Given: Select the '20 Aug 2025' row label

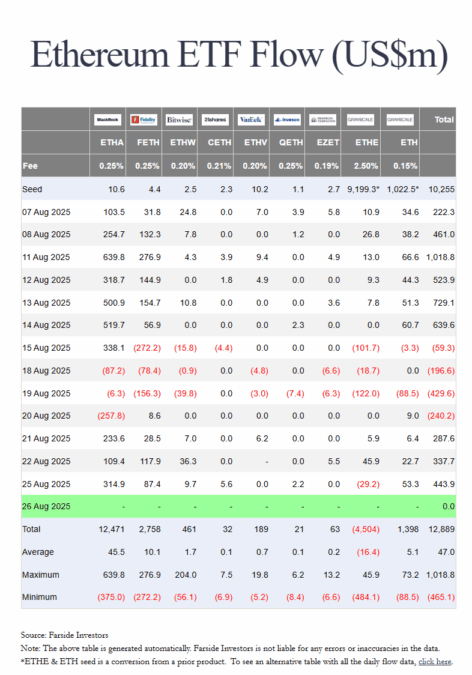Looking at the screenshot, I should pos(46,416).
